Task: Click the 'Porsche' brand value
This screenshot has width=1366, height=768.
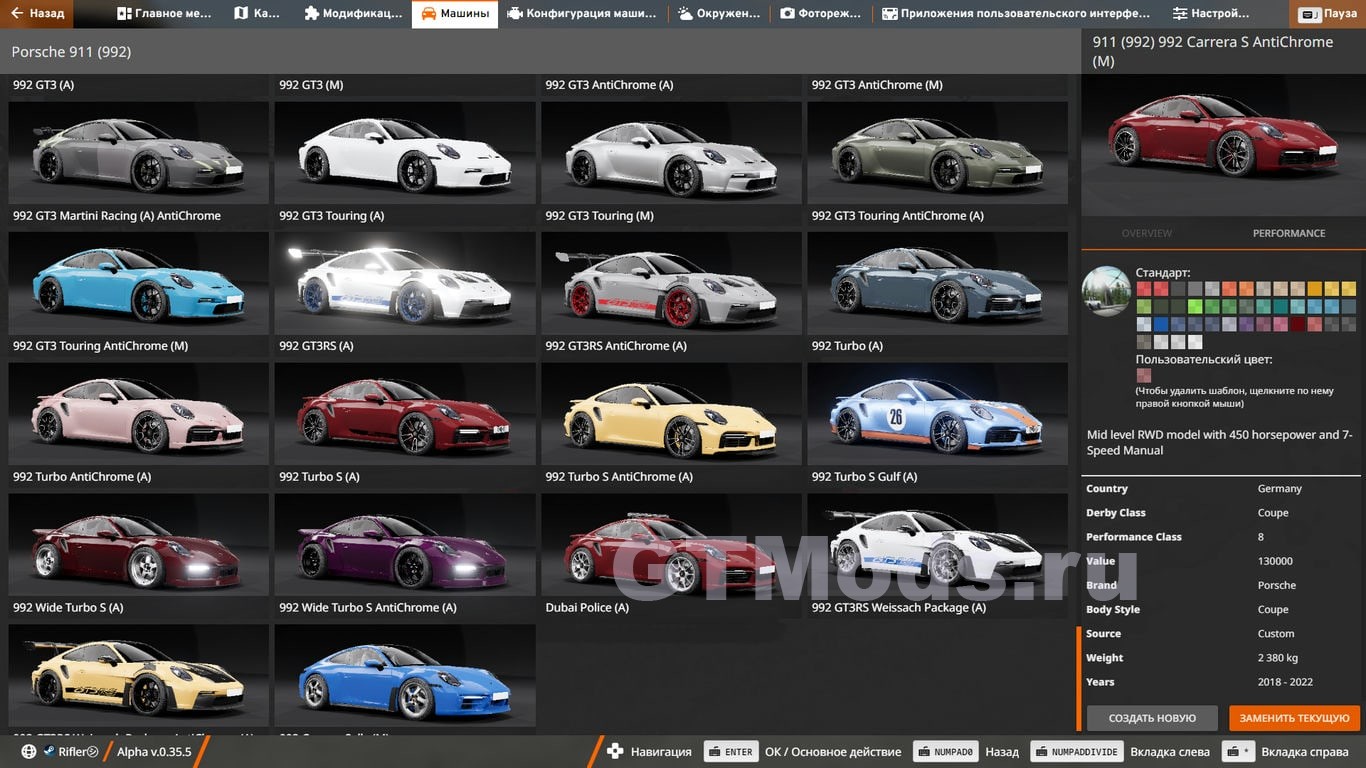Action: click(1277, 585)
